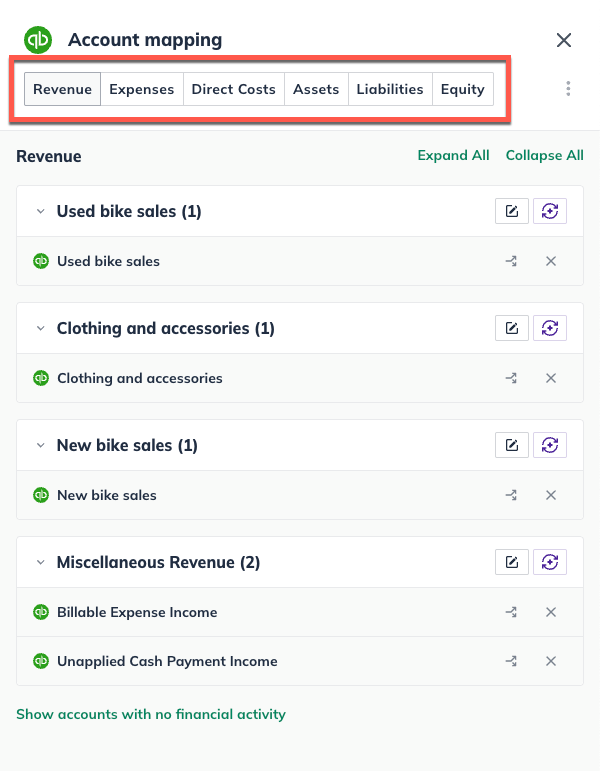Viewport: 600px width, 771px height.
Task: Click the purple sync icon for Miscellaneous Revenue group
Action: coord(550,563)
